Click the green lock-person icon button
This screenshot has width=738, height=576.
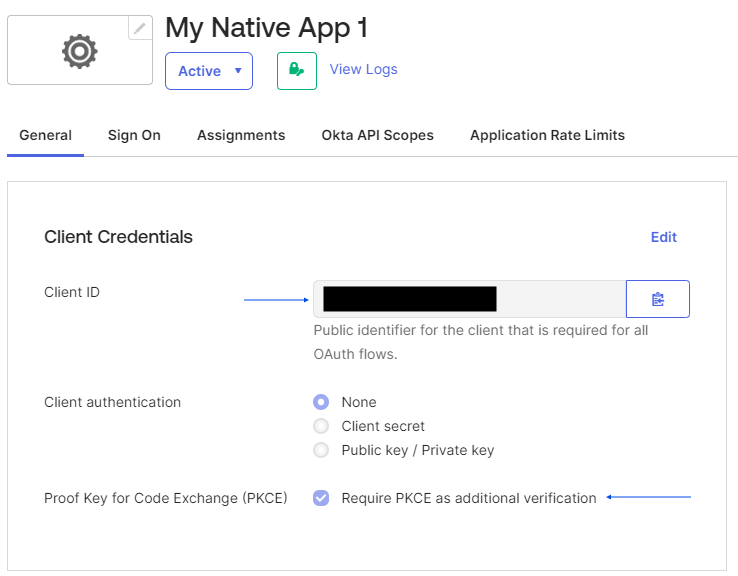[x=297, y=70]
